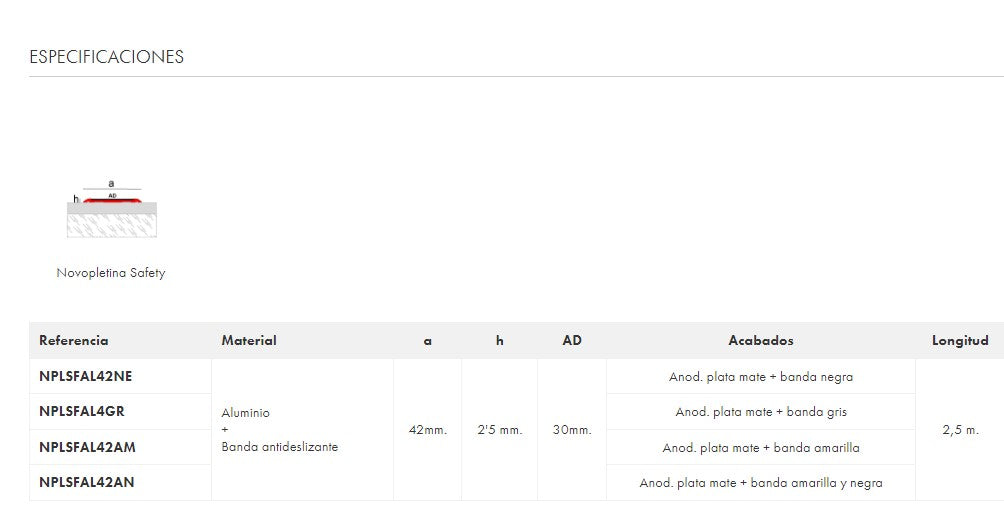Image resolution: width=1004 pixels, height=517 pixels.
Task: Select reference NPLSFAL4GR
Action: [x=82, y=411]
